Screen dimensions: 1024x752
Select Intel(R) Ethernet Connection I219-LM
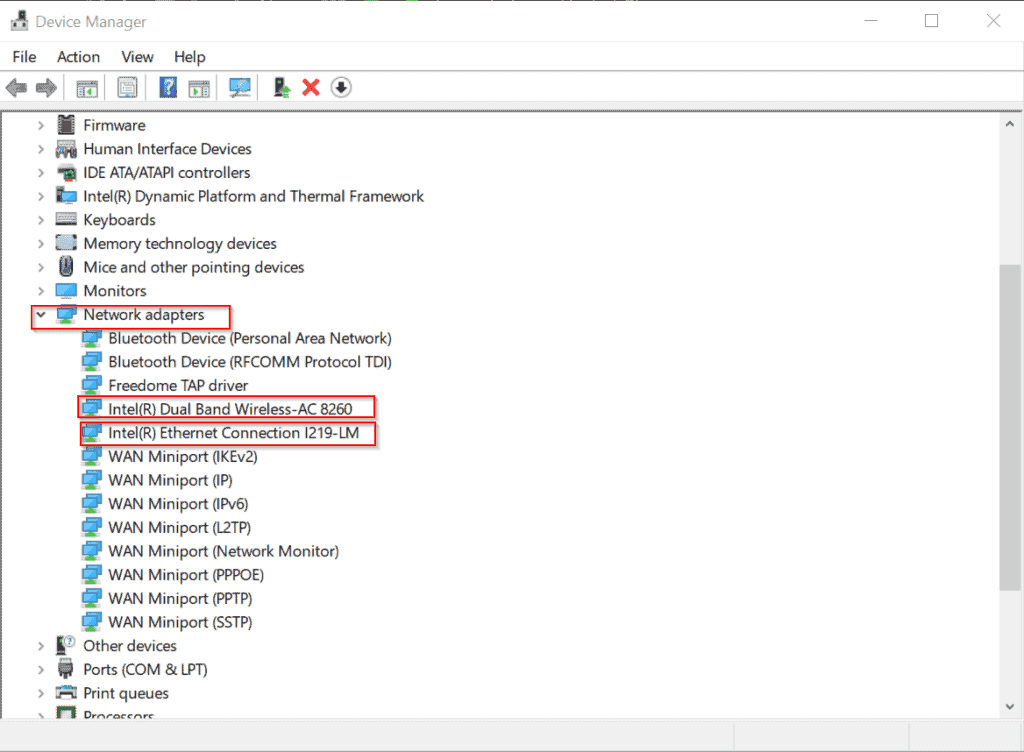(x=233, y=433)
